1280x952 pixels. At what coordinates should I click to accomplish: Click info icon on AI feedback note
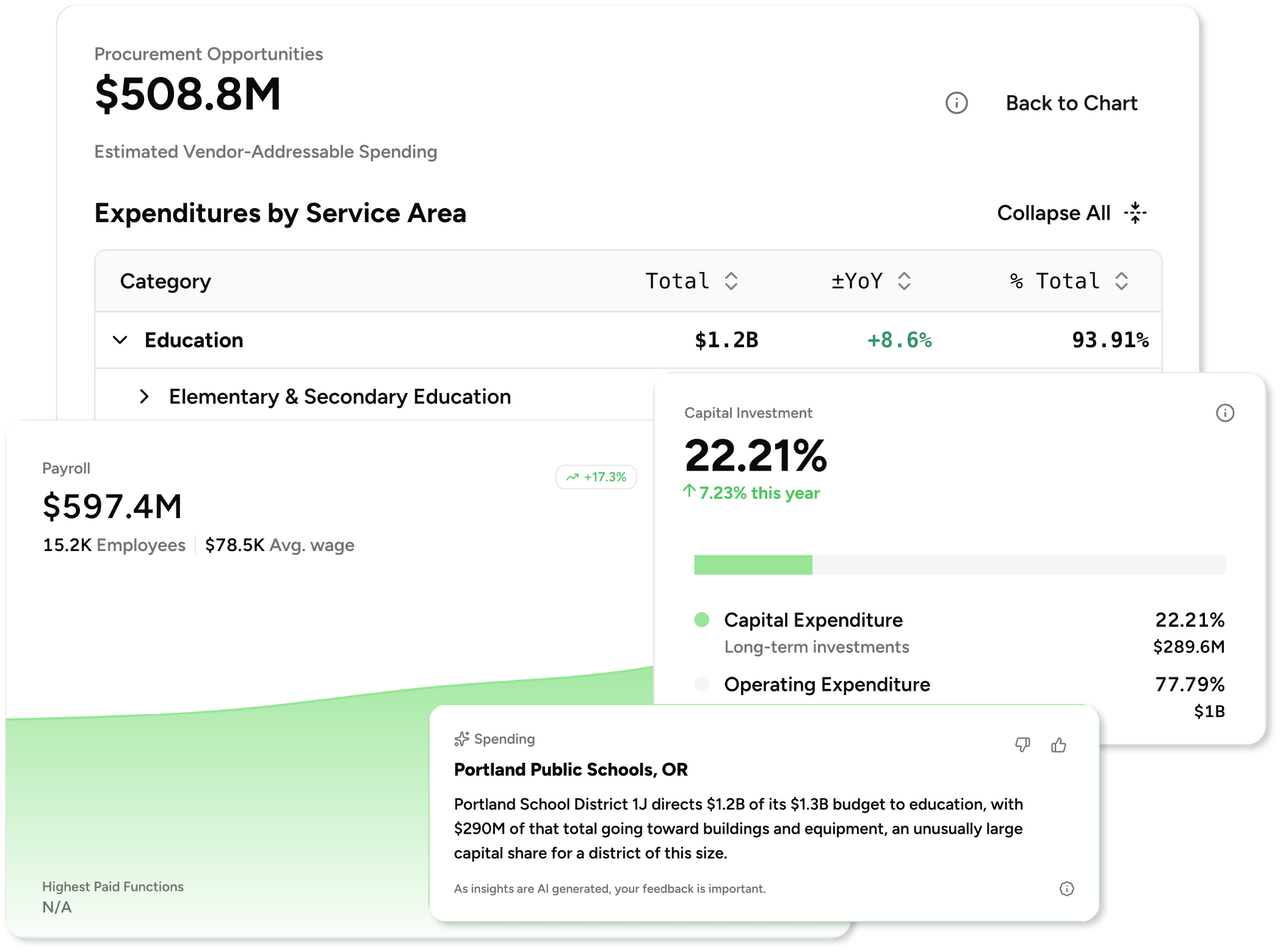pyautogui.click(x=1066, y=889)
